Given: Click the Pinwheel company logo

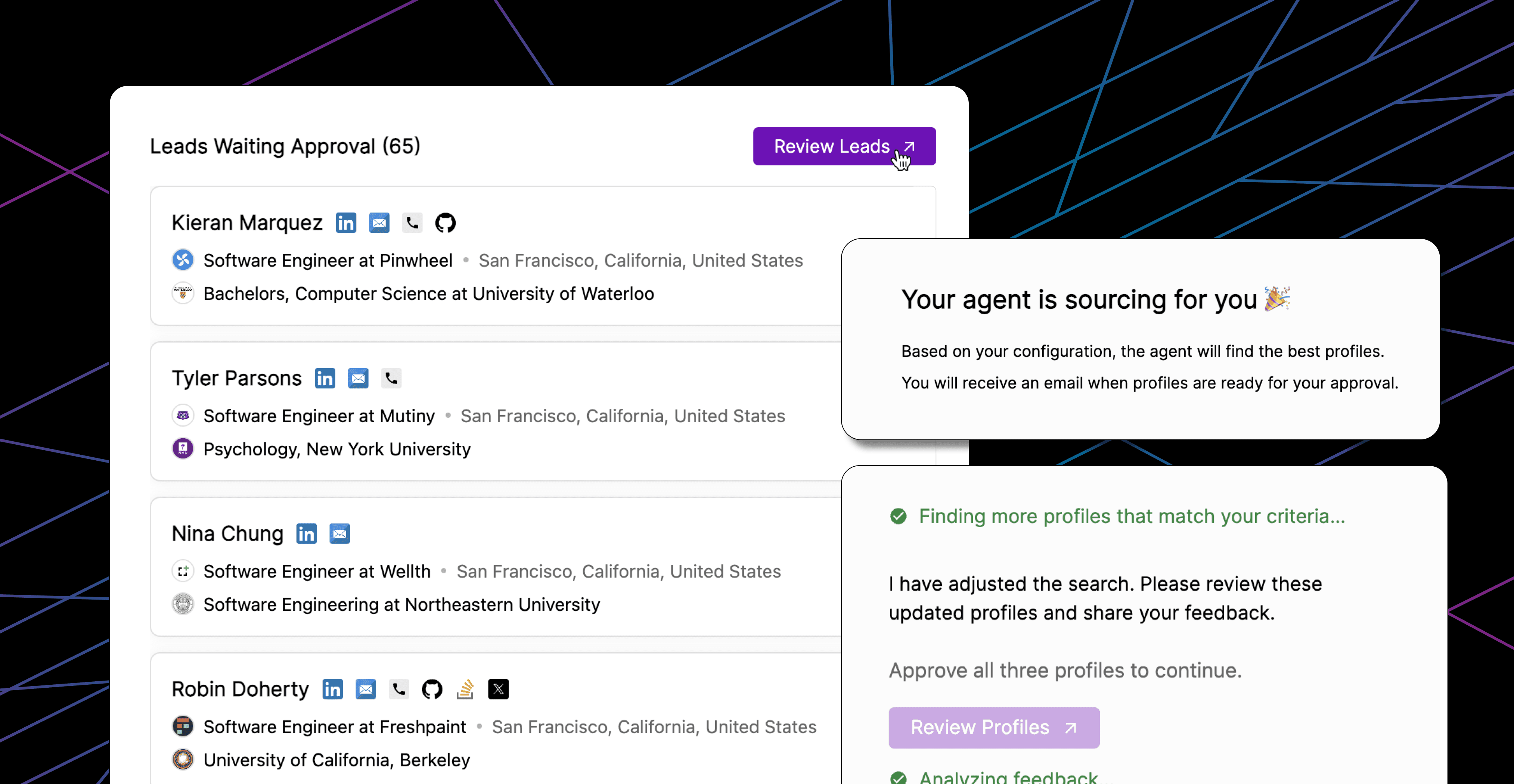Looking at the screenshot, I should click(183, 260).
